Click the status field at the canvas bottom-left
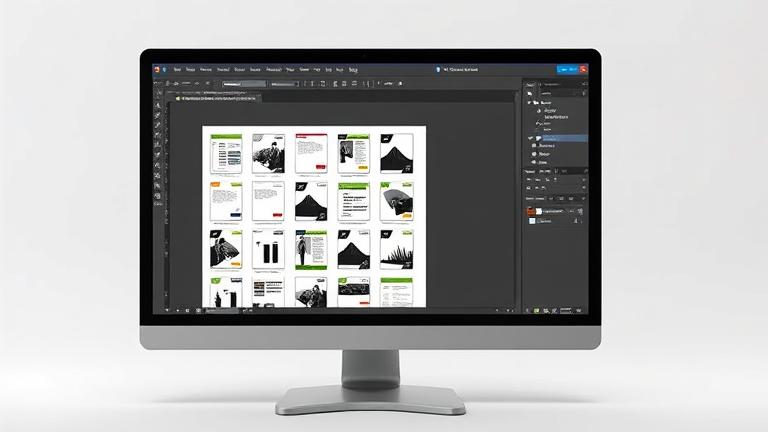The height and width of the screenshot is (432, 768). pos(221,311)
